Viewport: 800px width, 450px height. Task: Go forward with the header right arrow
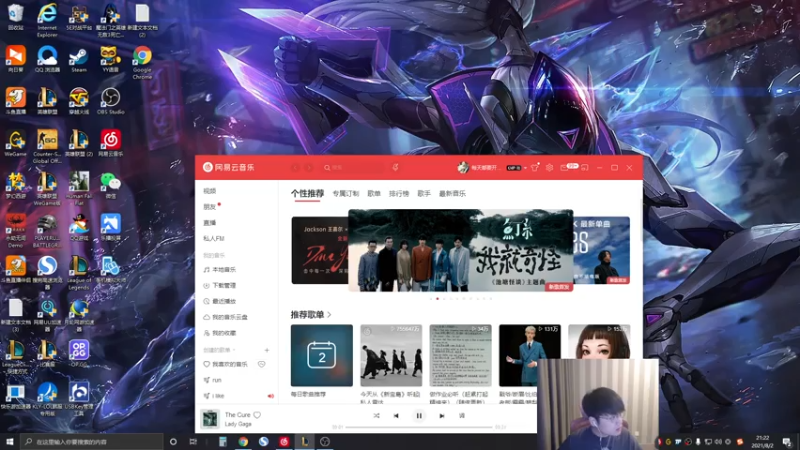click(x=309, y=167)
